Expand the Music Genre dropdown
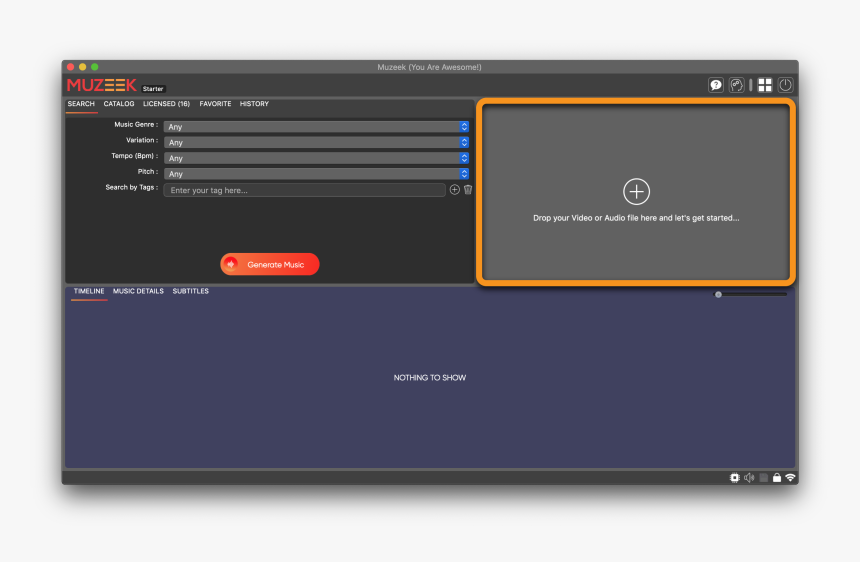This screenshot has height=562, width=860. tap(316, 127)
